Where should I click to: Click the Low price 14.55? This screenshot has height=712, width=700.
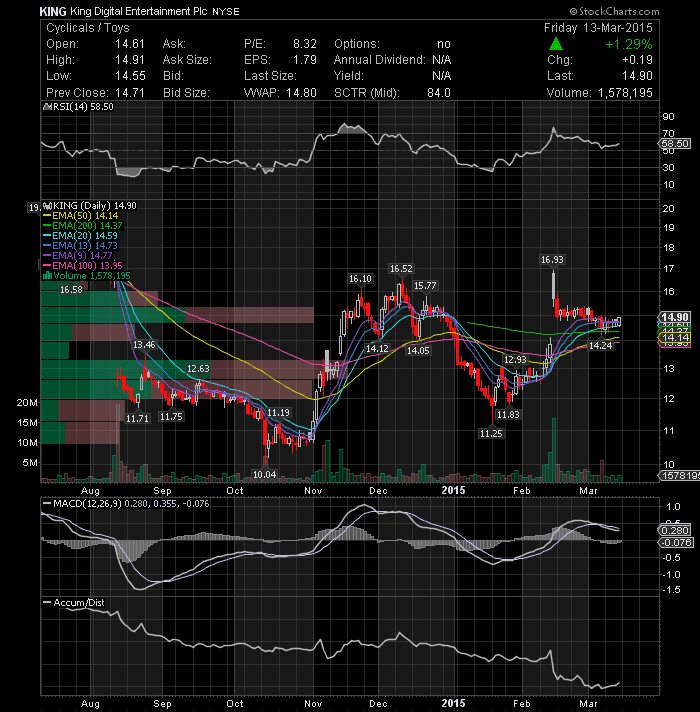click(130, 76)
